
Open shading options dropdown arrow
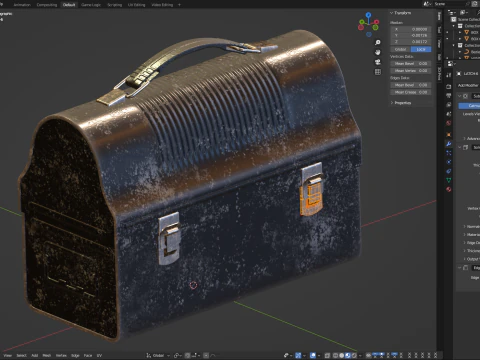coord(360,355)
